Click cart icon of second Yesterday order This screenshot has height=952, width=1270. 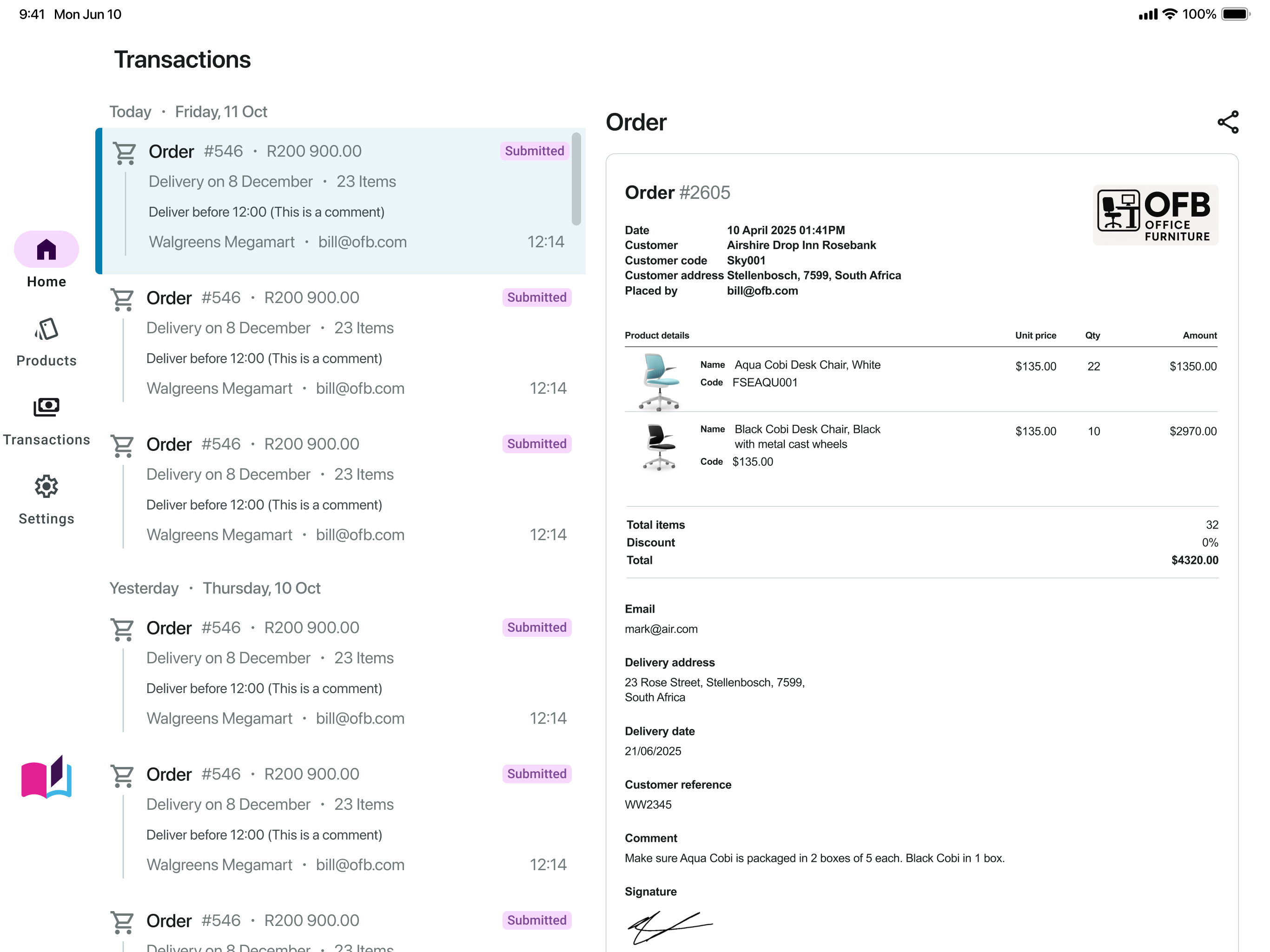pos(122,776)
